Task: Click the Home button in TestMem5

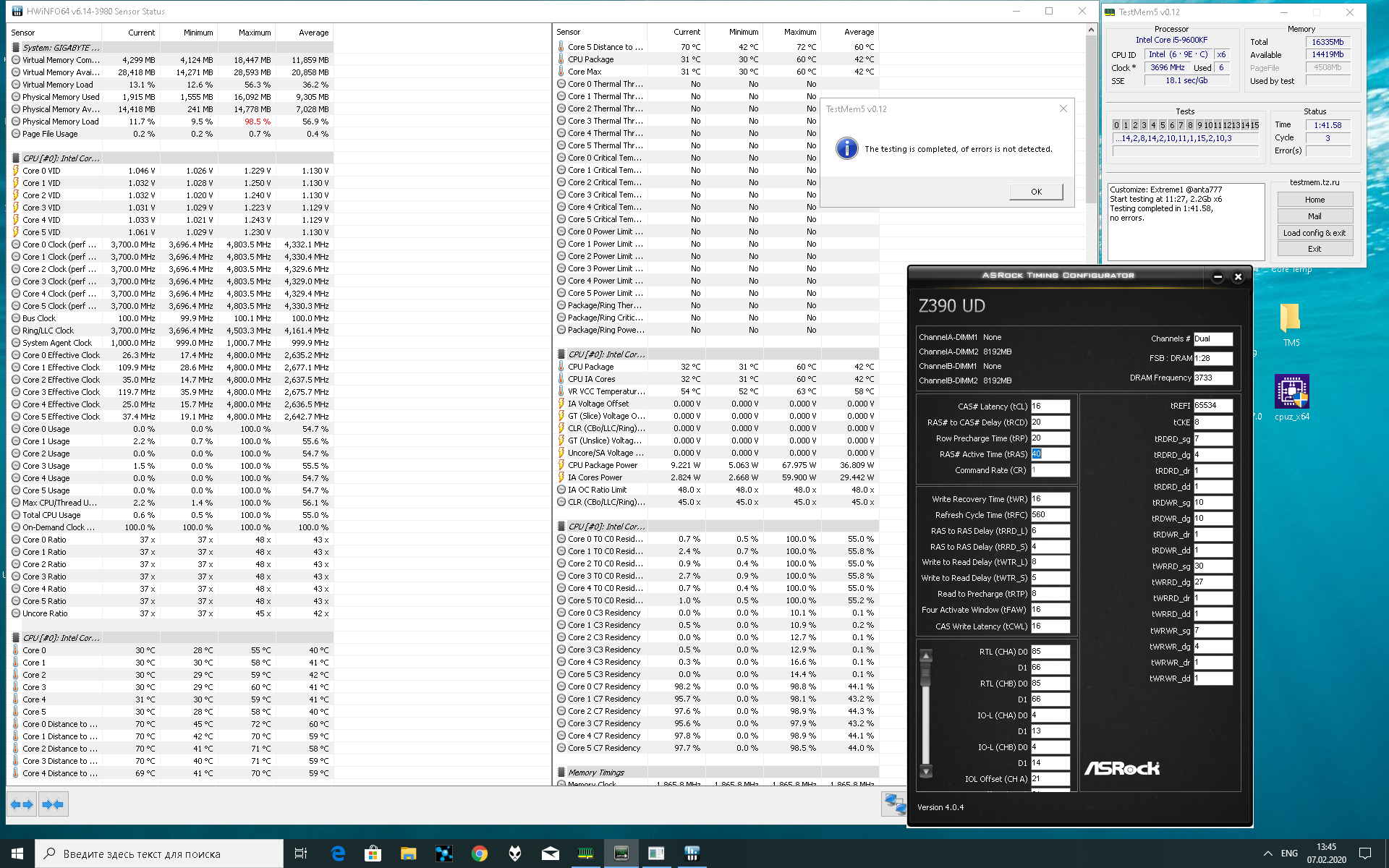Action: point(1314,200)
